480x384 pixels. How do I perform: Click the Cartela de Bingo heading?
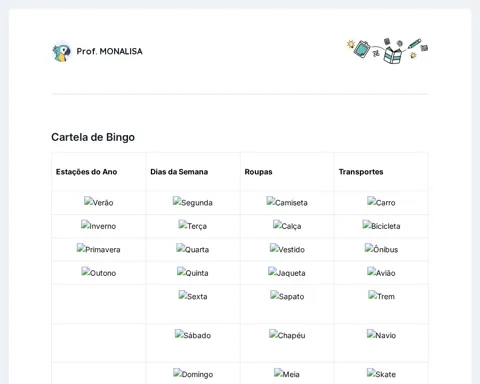click(93, 137)
